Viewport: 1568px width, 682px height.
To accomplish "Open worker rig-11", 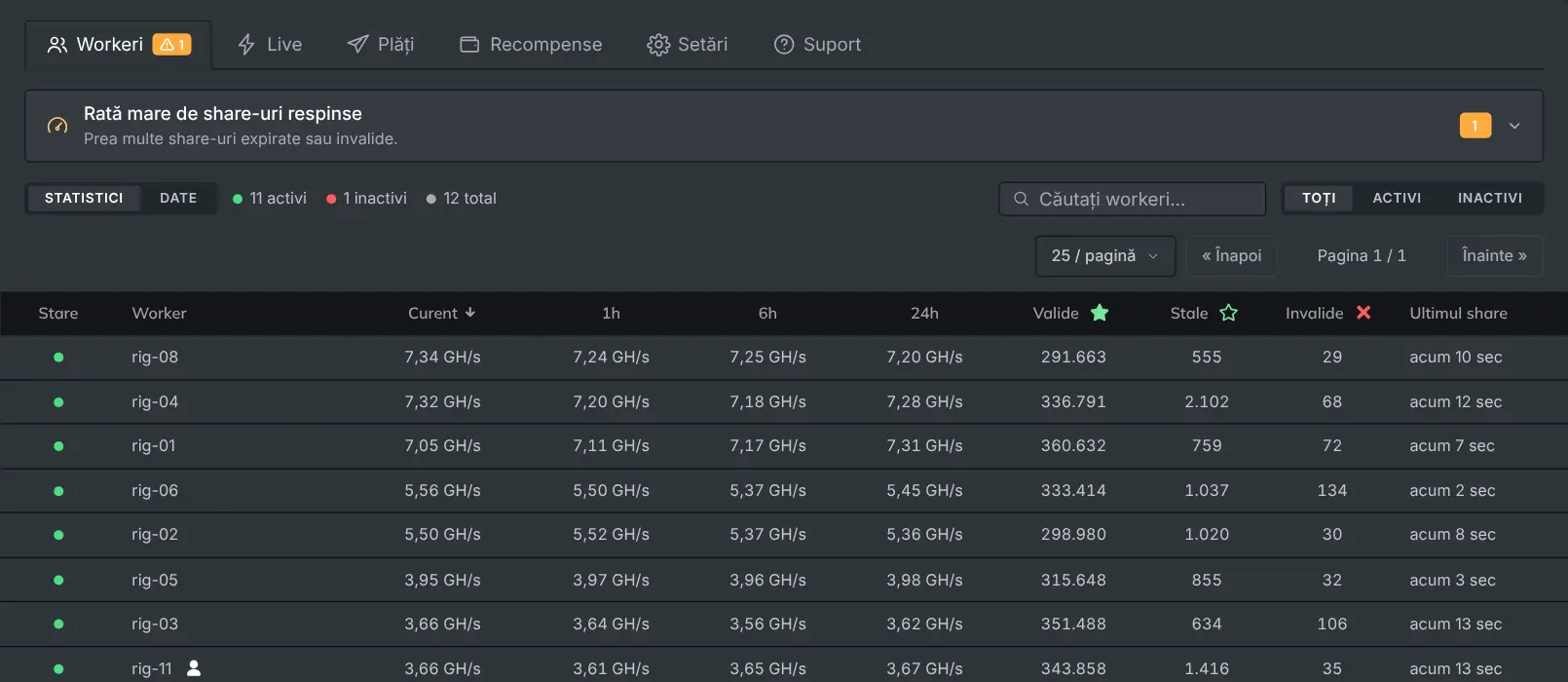I will pyautogui.click(x=151, y=668).
